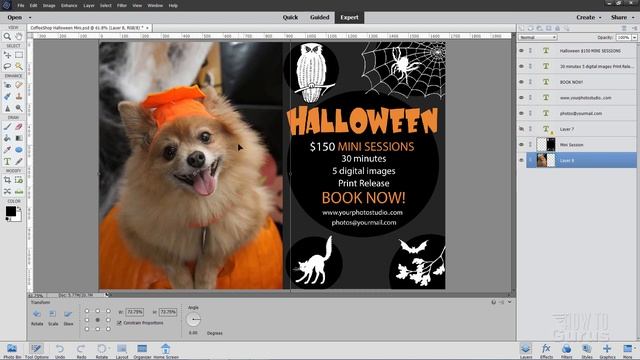Select the Crop tool
The image size is (640, 360).
tap(7, 180)
